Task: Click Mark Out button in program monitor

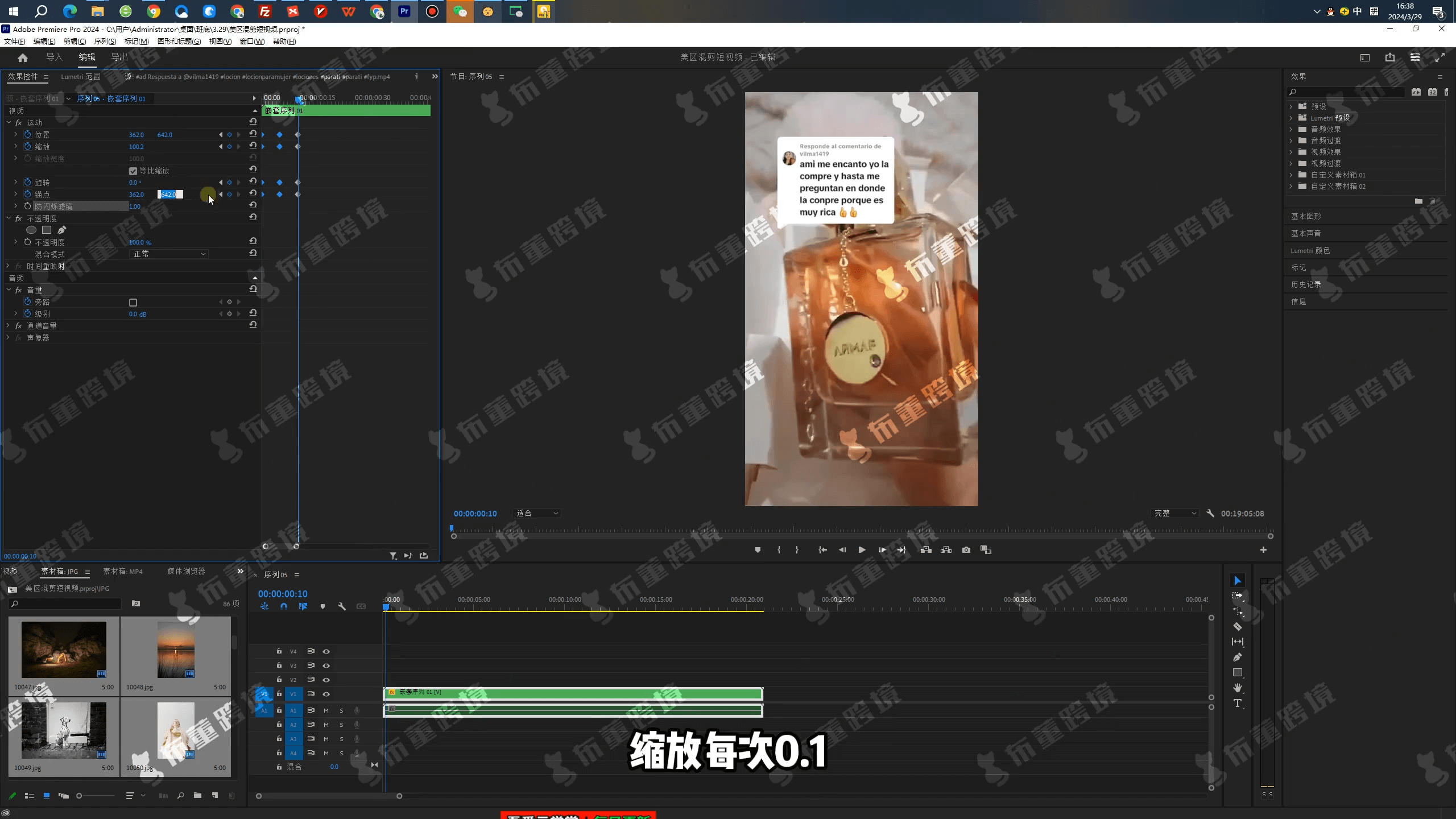Action: click(x=797, y=550)
